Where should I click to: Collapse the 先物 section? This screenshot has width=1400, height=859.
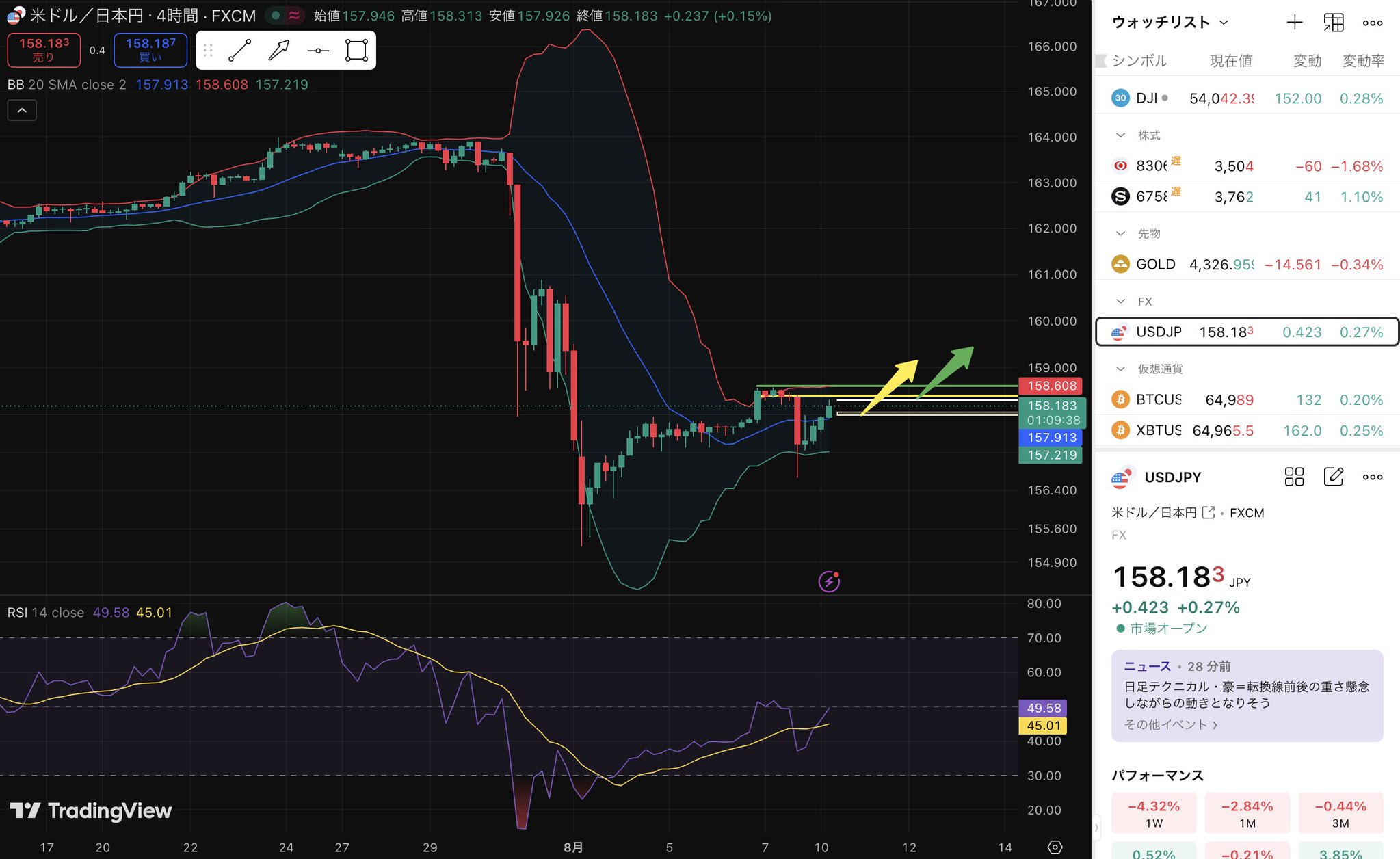[1120, 234]
